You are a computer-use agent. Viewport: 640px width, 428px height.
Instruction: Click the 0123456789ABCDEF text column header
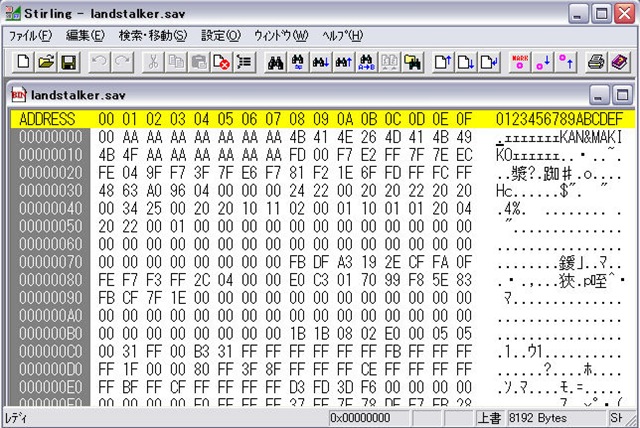coord(559,119)
